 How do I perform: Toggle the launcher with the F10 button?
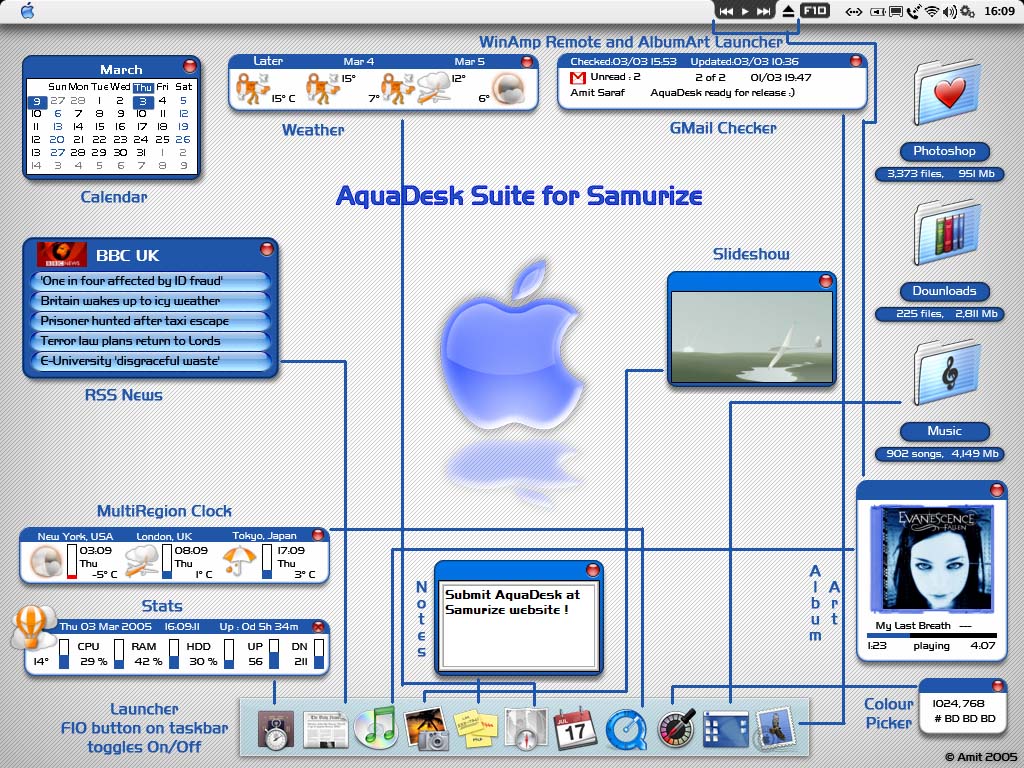pyautogui.click(x=815, y=10)
